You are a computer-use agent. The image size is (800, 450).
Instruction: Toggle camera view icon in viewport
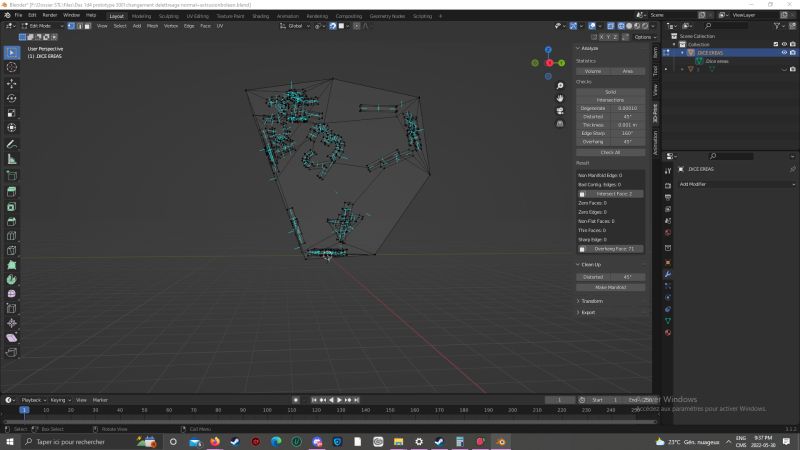click(560, 111)
